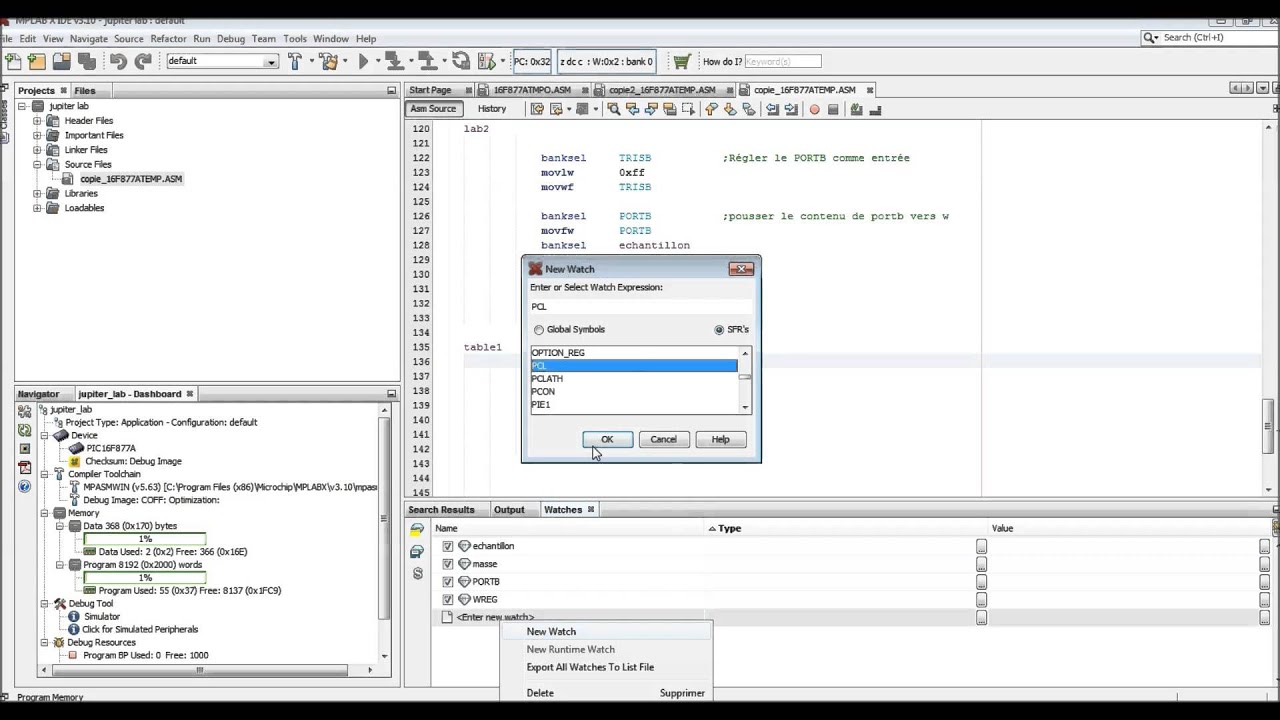Switch editor to History view

click(492, 109)
